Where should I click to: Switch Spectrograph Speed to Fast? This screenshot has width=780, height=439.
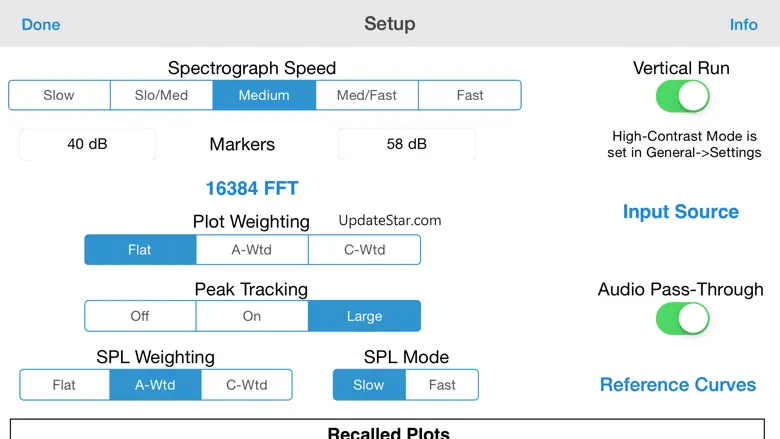coord(470,95)
